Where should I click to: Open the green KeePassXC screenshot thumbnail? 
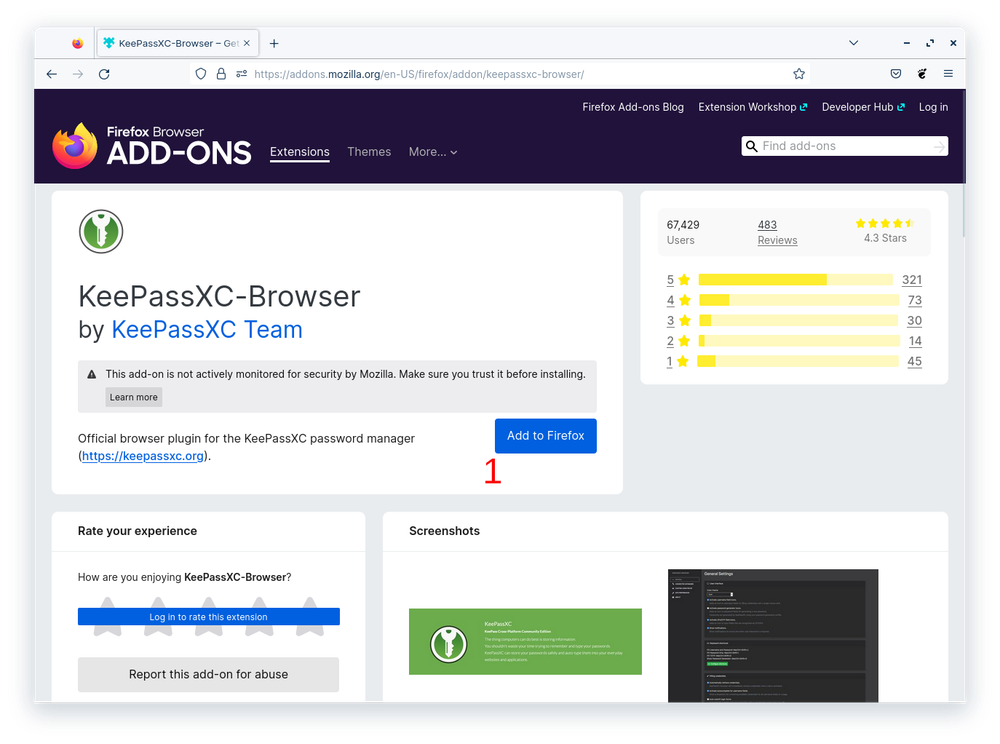pyautogui.click(x=525, y=641)
